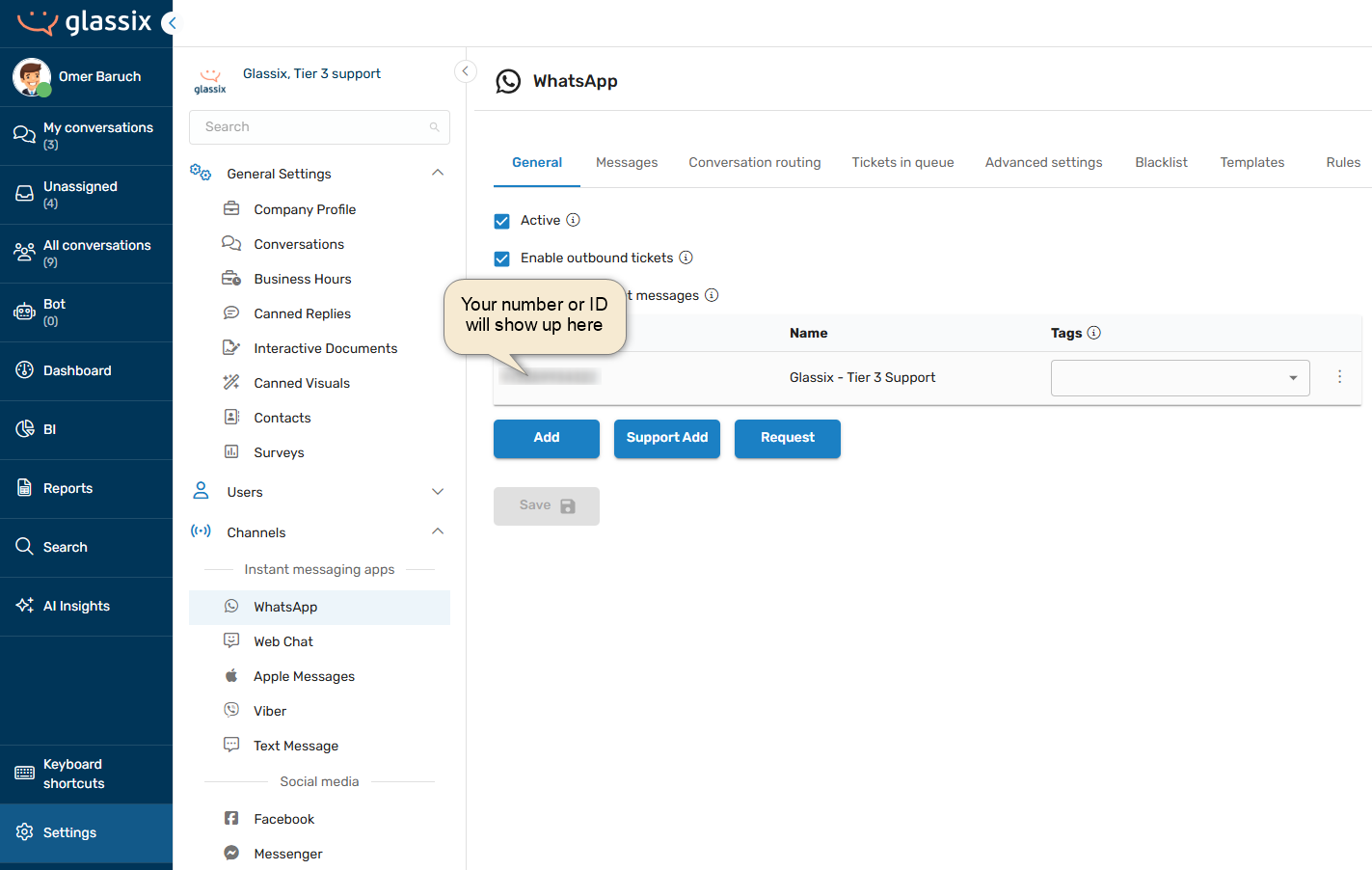Open Search magnifier icon in sidebar
Screen dimensions: 1372x870
point(25,547)
